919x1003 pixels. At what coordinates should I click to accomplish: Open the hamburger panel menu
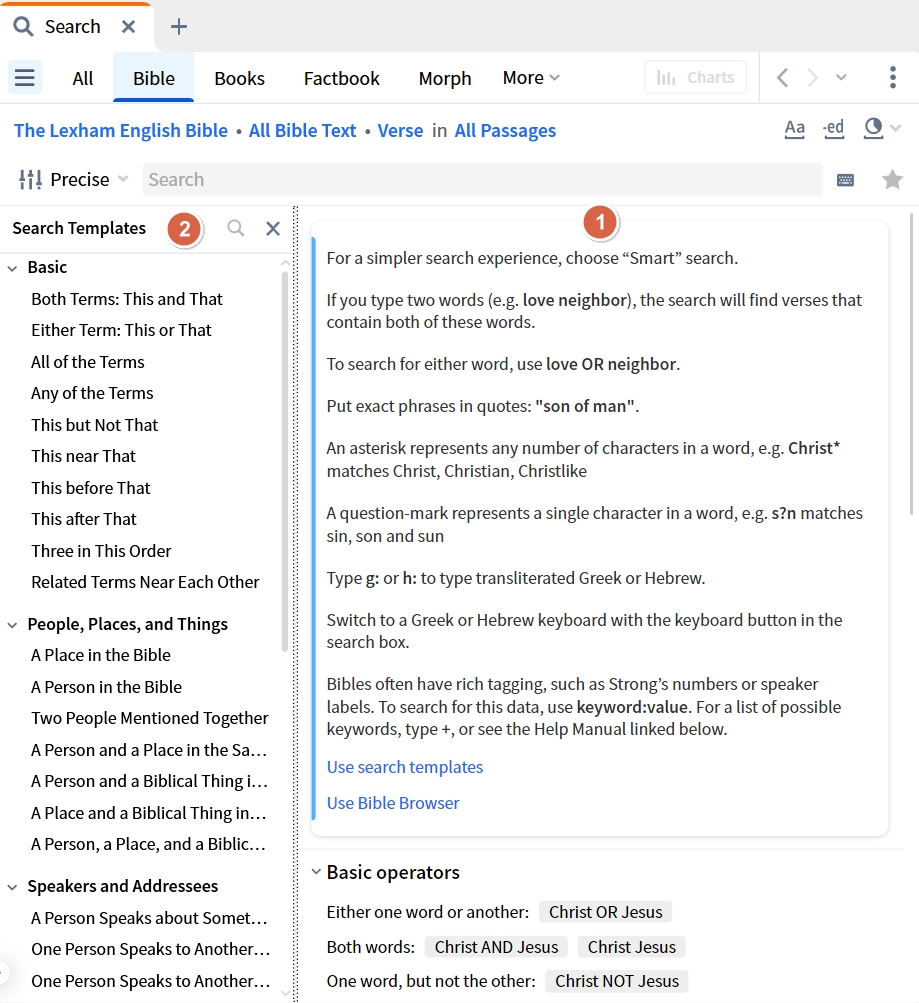coord(25,77)
